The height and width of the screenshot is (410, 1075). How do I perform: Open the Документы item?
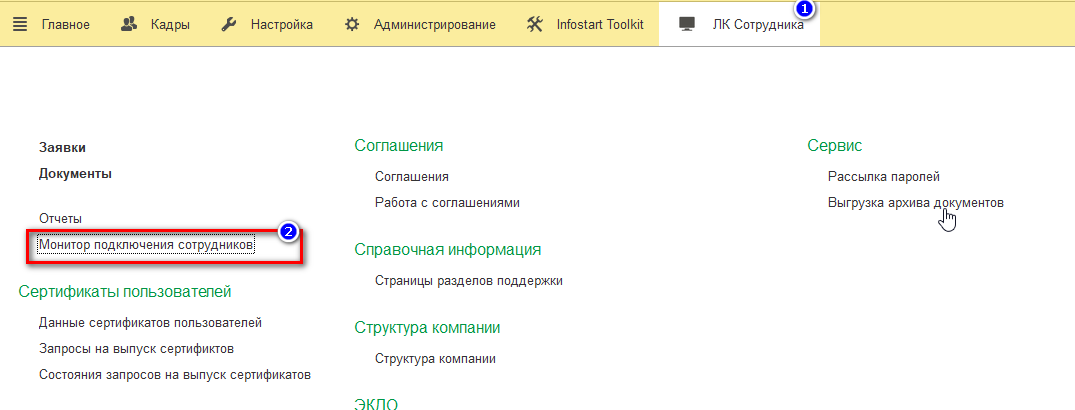tap(75, 173)
